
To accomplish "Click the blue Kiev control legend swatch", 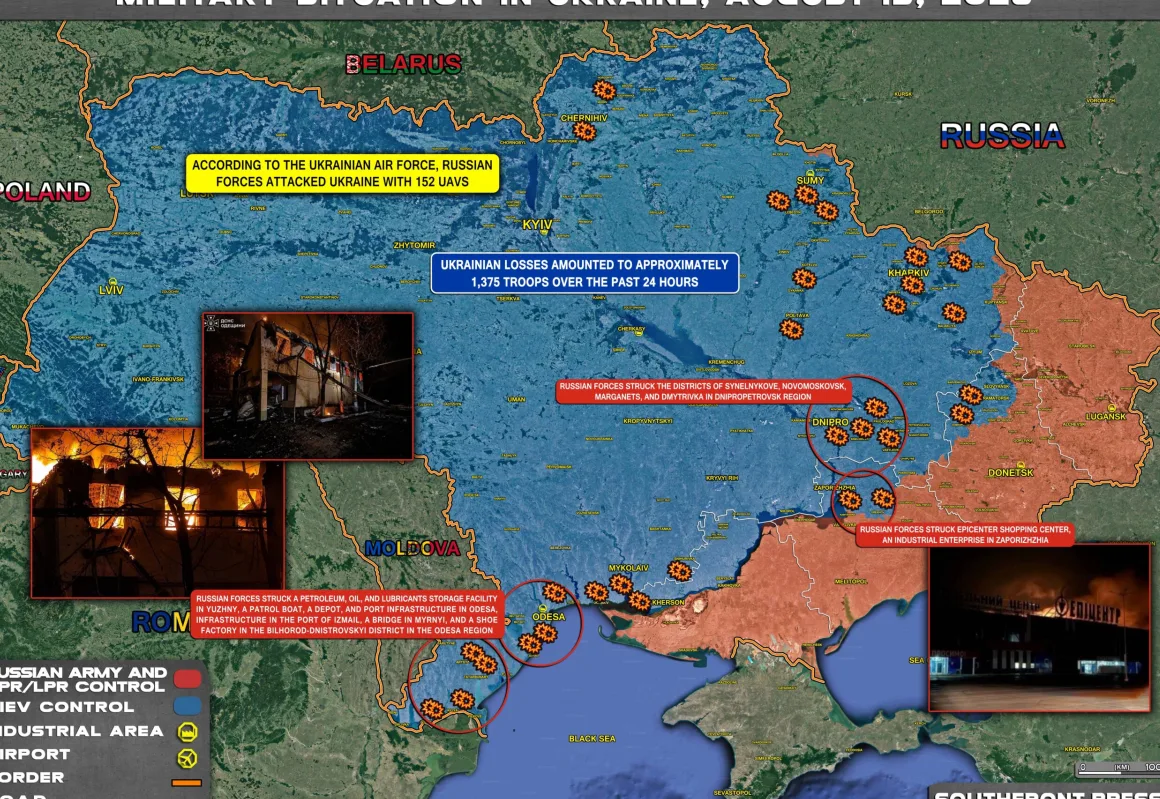I will (188, 706).
